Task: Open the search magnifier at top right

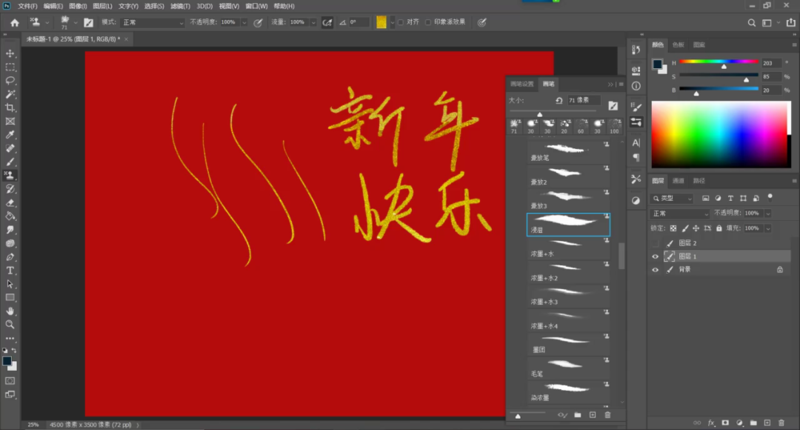Action: tap(751, 22)
